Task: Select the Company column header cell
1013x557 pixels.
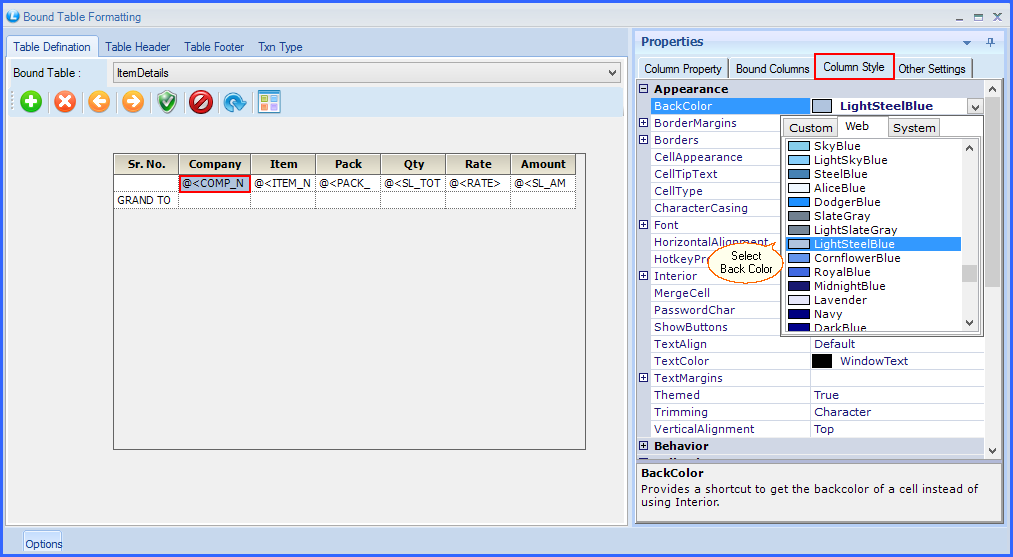Action: (x=215, y=164)
